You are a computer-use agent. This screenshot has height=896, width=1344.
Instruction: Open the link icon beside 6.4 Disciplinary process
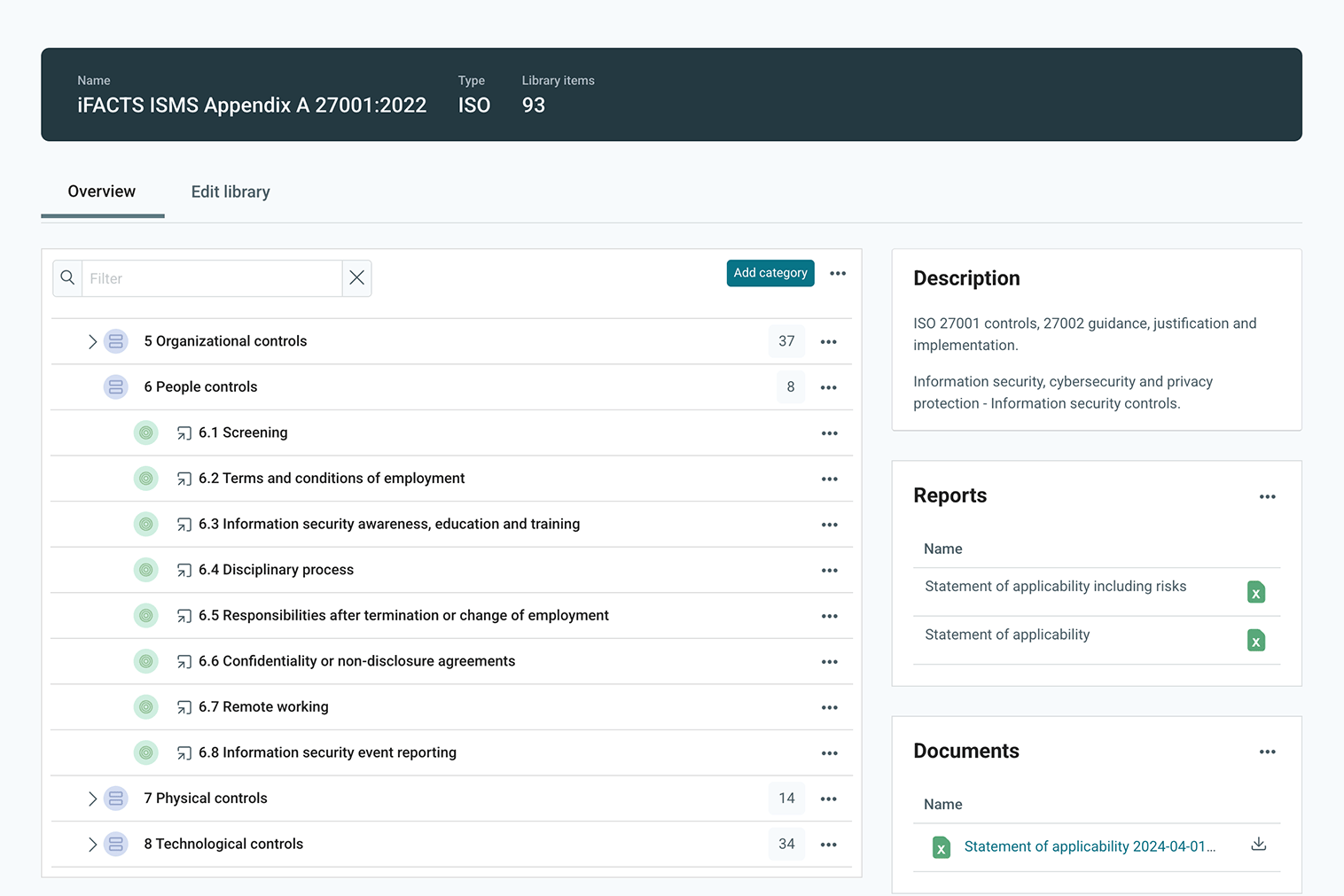[184, 570]
